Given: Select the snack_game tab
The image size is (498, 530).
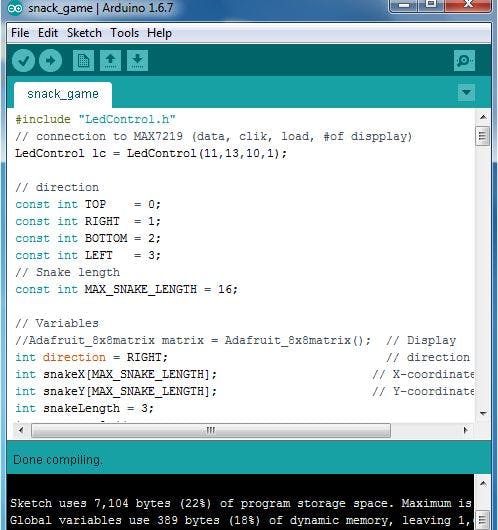Looking at the screenshot, I should point(63,94).
